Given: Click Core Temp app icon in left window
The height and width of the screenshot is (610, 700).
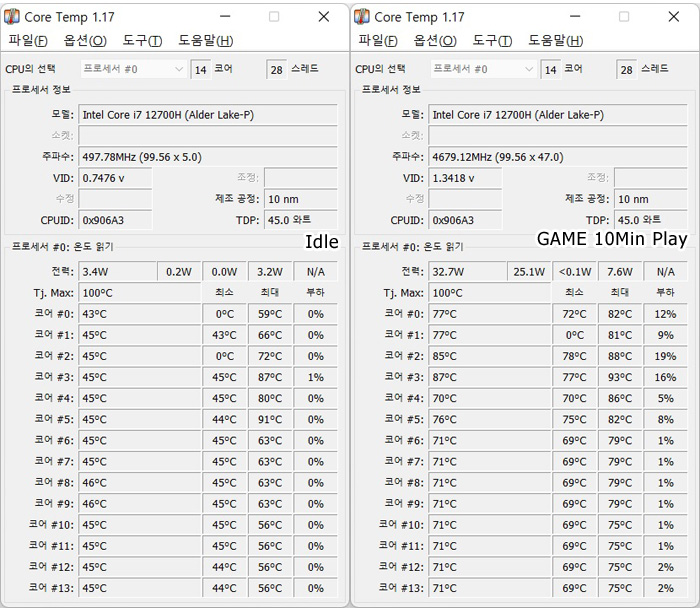Looking at the screenshot, I should [x=12, y=17].
